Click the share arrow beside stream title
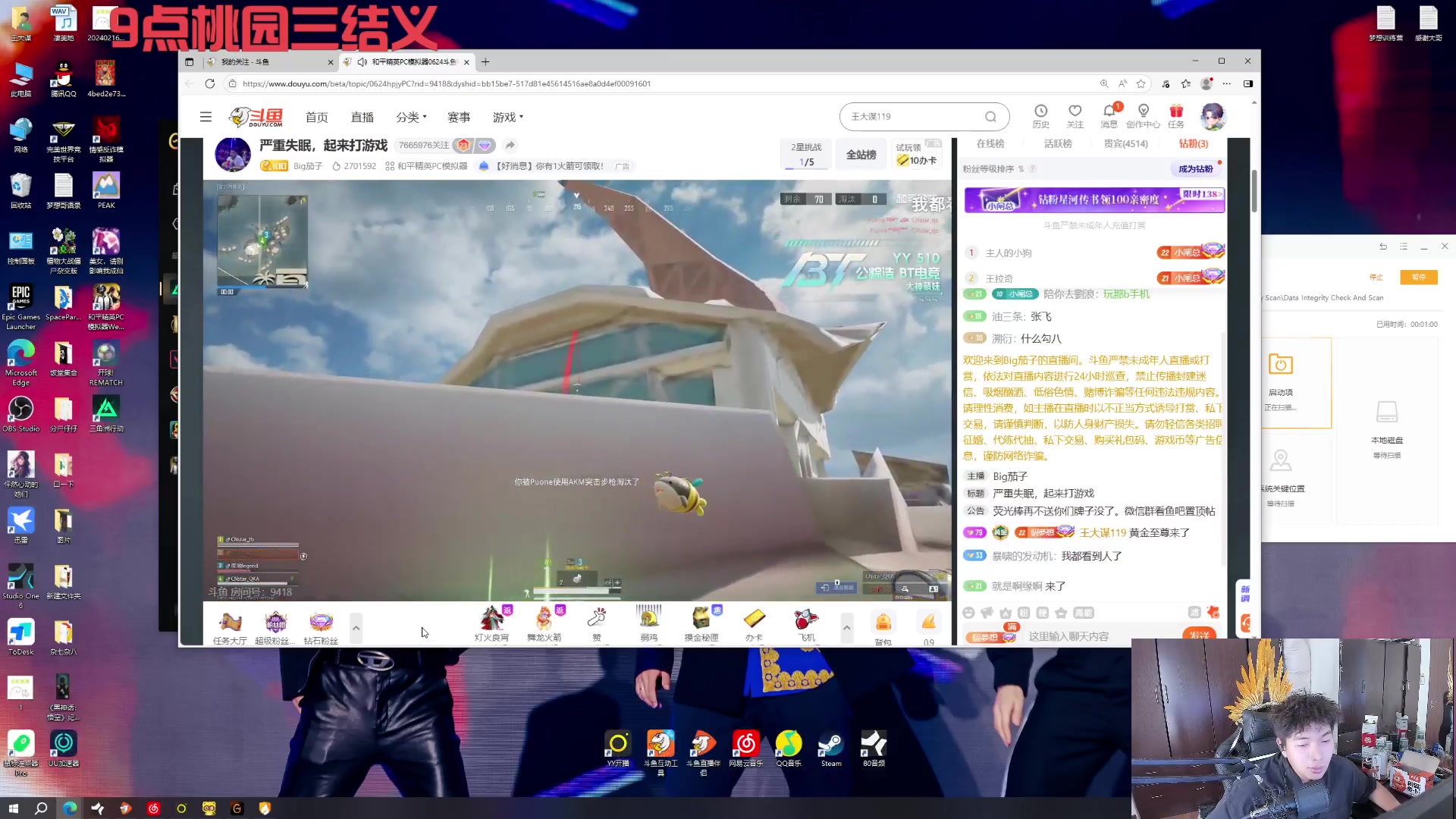 pyautogui.click(x=510, y=145)
